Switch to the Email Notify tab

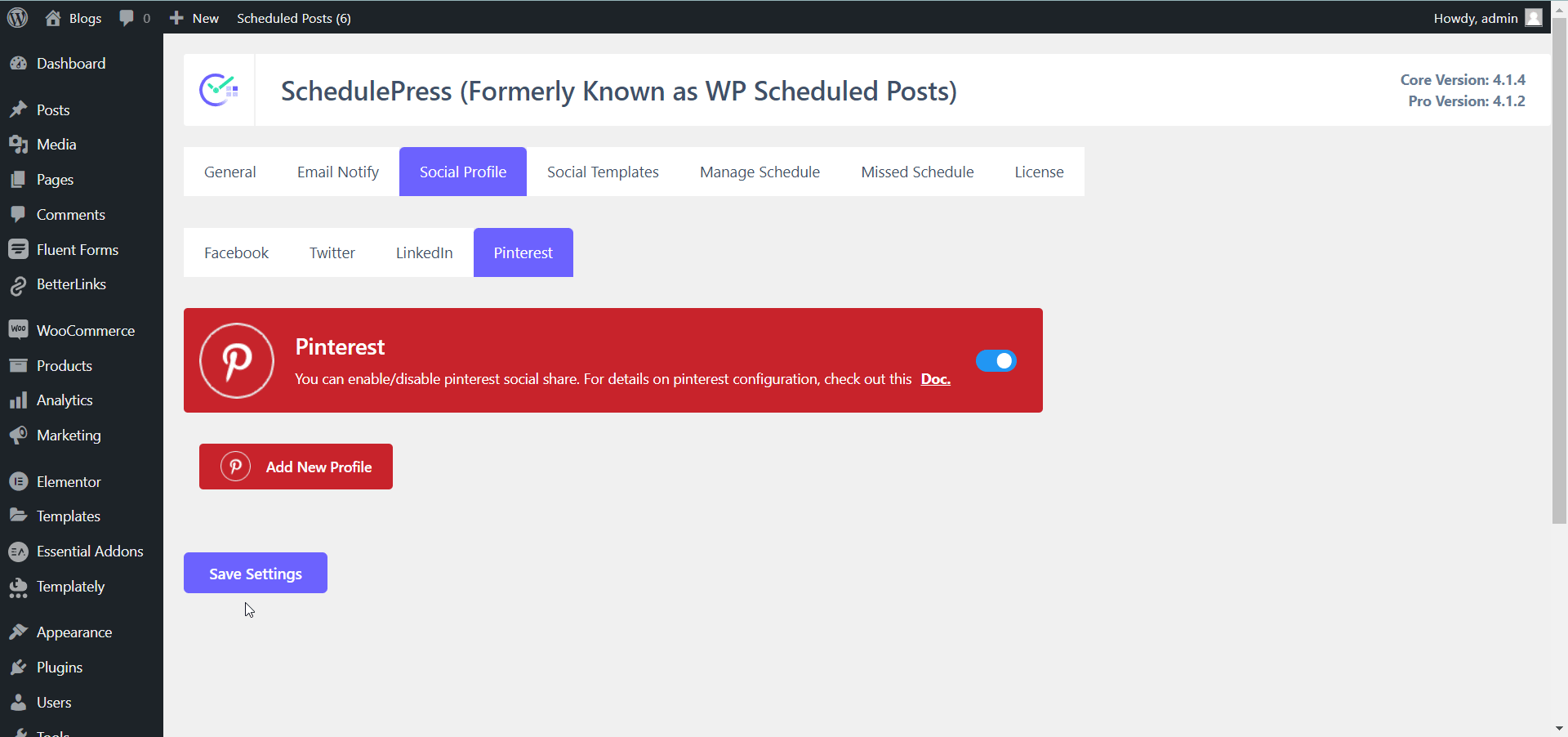(338, 172)
